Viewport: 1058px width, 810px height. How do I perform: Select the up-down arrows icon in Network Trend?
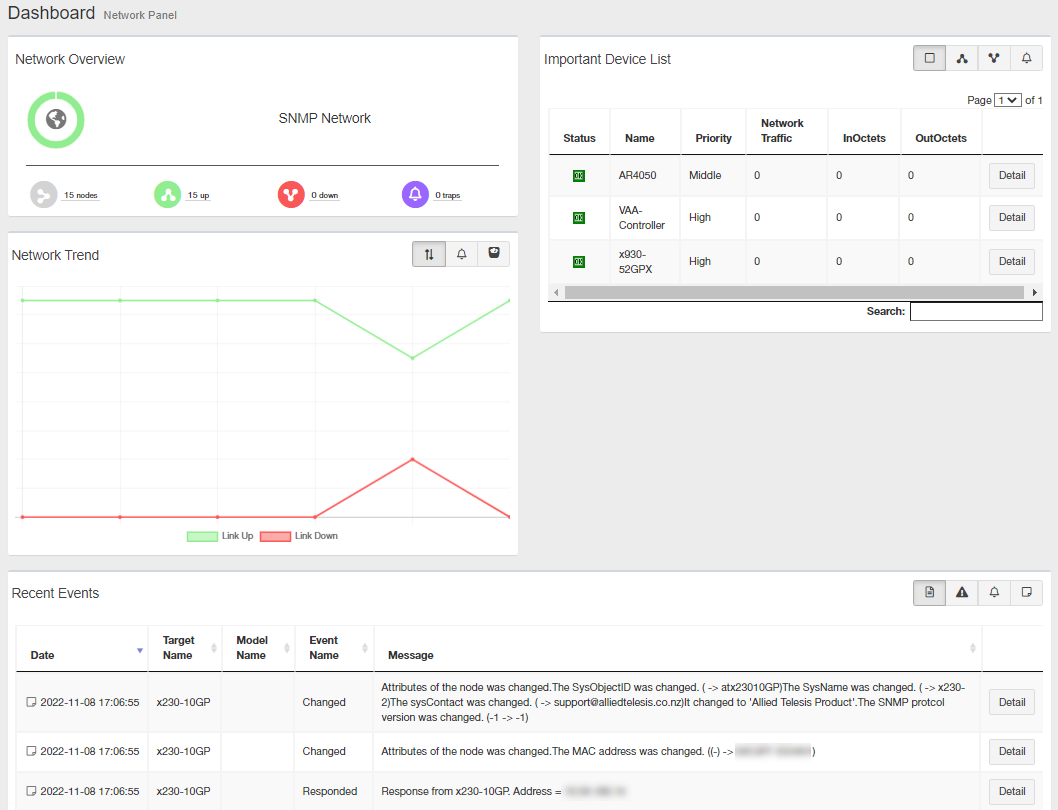[x=429, y=254]
